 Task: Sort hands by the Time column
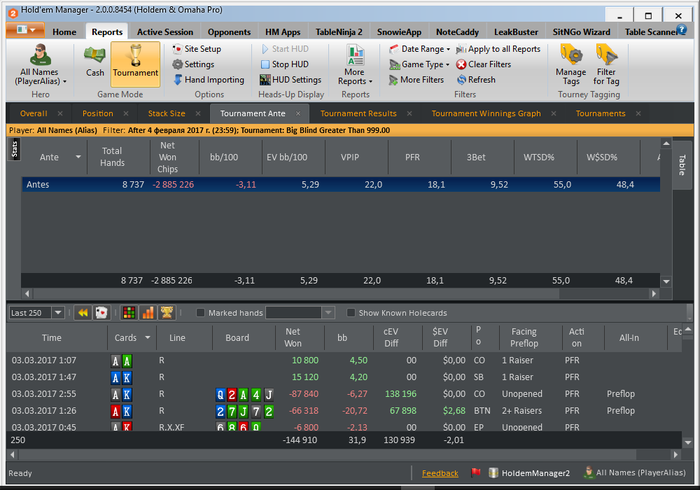[x=52, y=338]
